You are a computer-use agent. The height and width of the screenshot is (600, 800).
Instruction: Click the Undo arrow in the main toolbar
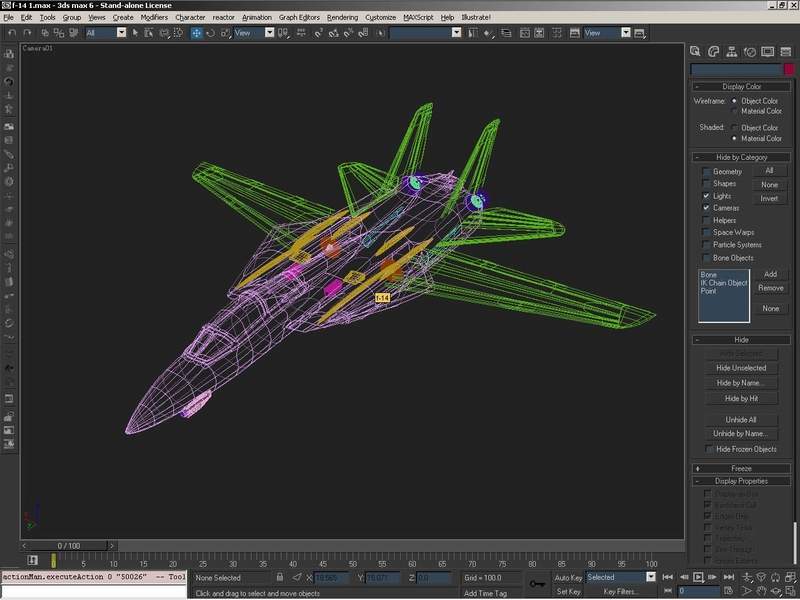(12, 33)
